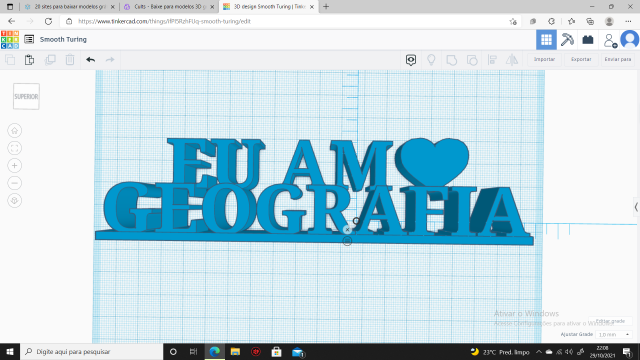Open the Mail app from taskbar
The width and height of the screenshot is (640, 360).
coord(298,351)
